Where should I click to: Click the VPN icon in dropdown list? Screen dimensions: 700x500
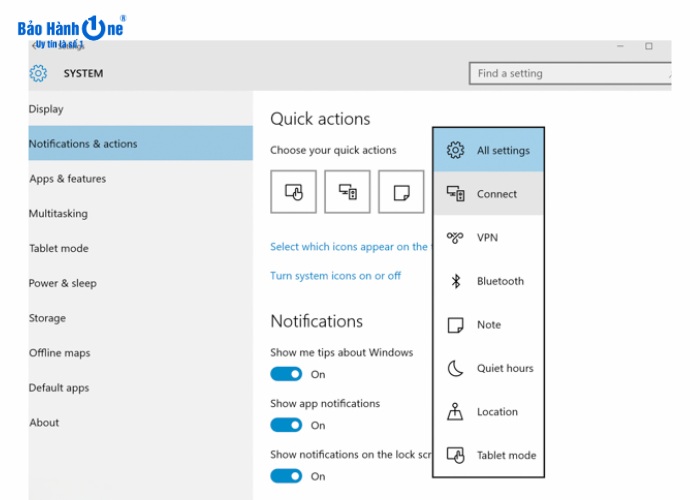pos(455,238)
